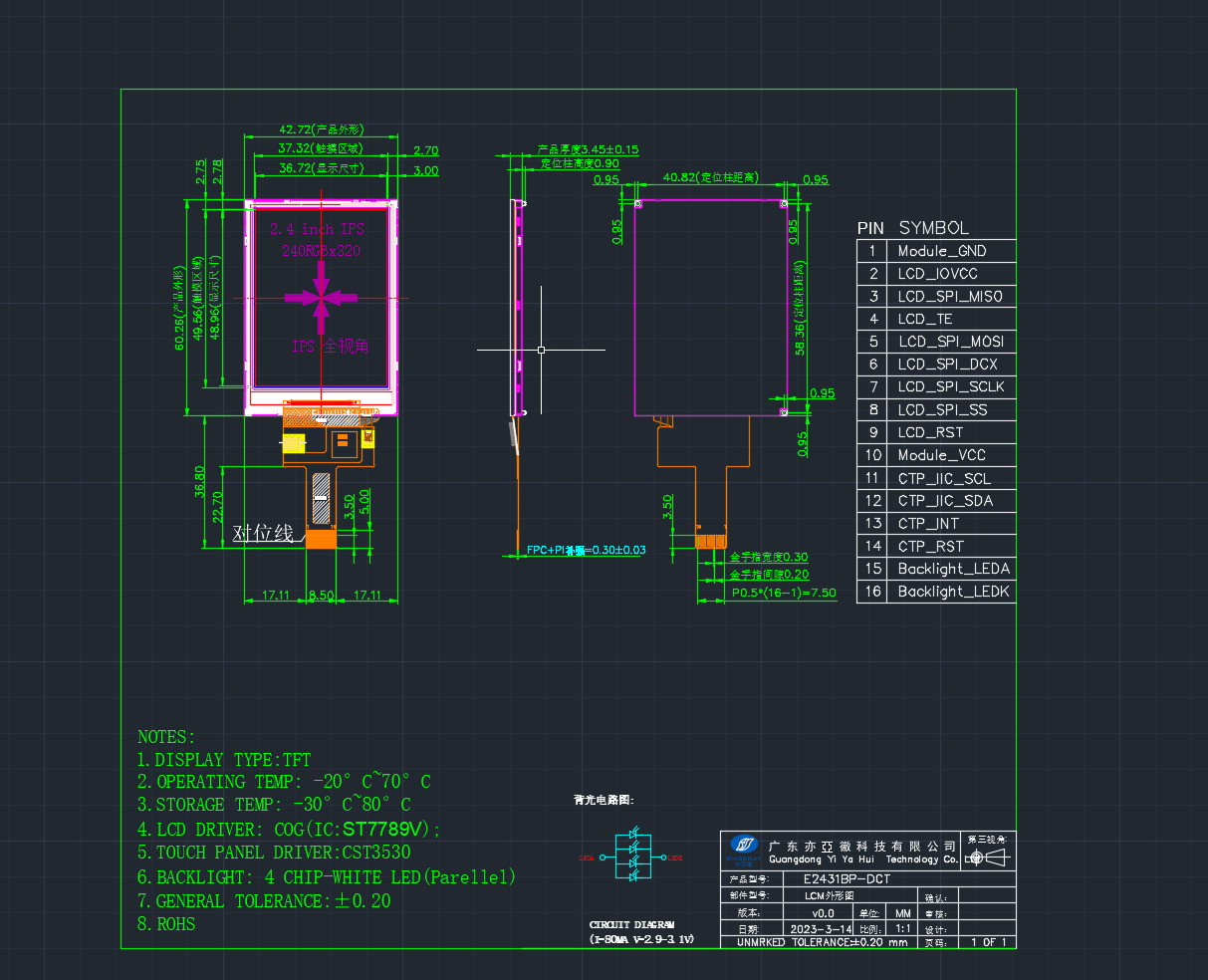Click the LCD_IOVCC pin symbol cell
Screen dimensions: 1208x980
(x=937, y=274)
